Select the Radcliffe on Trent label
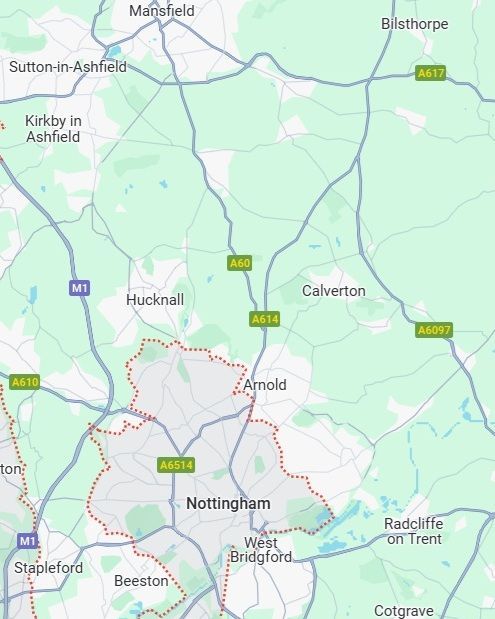 (414, 531)
